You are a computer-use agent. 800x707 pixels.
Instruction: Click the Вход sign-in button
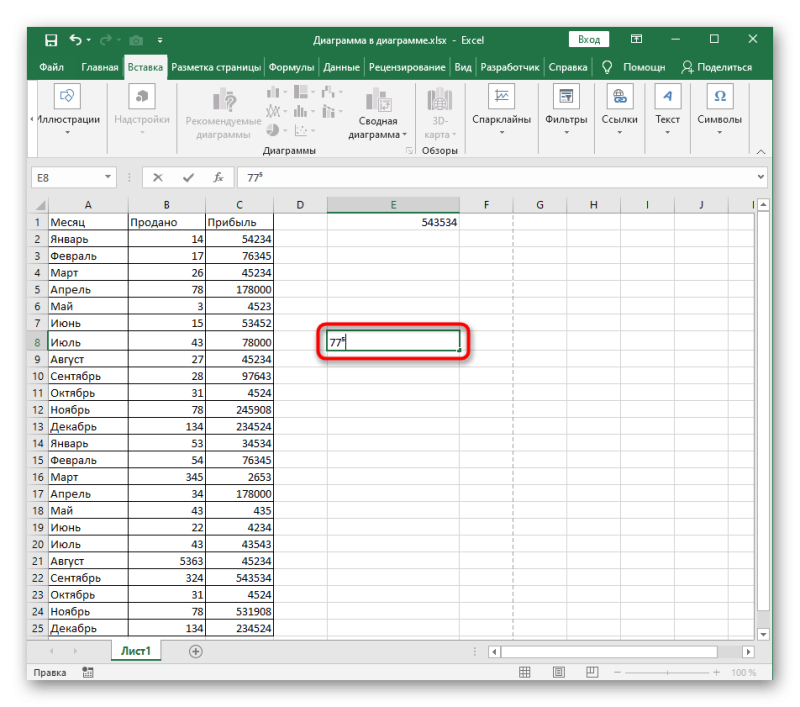coord(589,39)
